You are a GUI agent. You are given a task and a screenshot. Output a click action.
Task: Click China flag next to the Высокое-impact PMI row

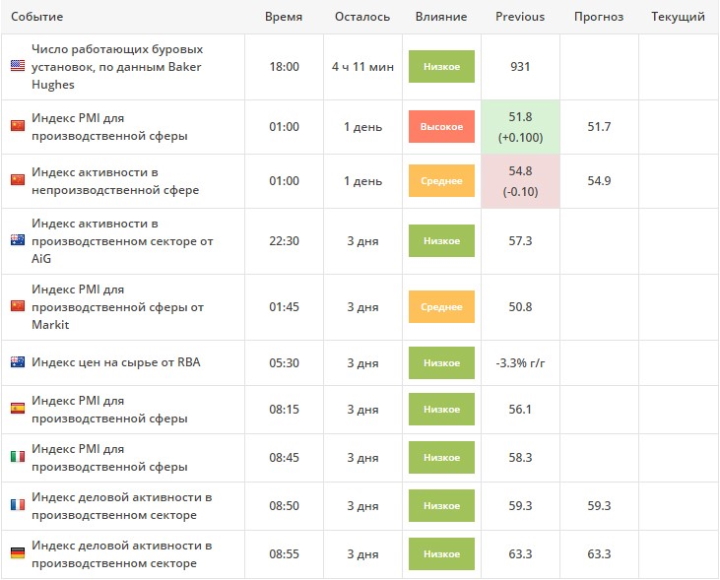click(17, 126)
